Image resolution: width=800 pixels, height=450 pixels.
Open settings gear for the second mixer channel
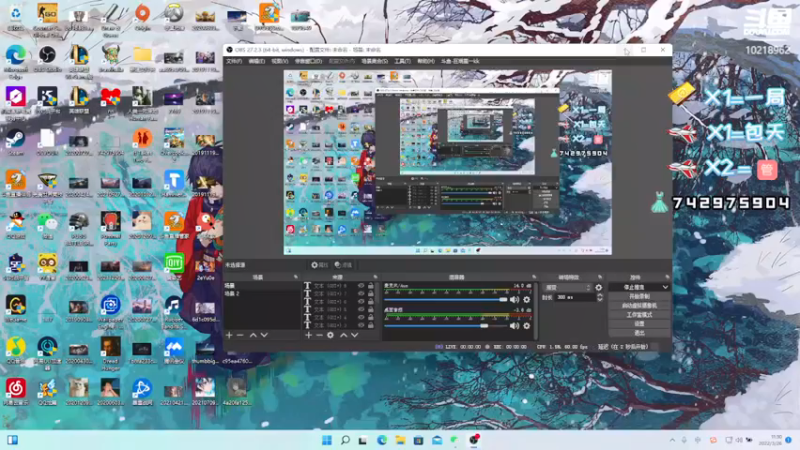click(527, 326)
